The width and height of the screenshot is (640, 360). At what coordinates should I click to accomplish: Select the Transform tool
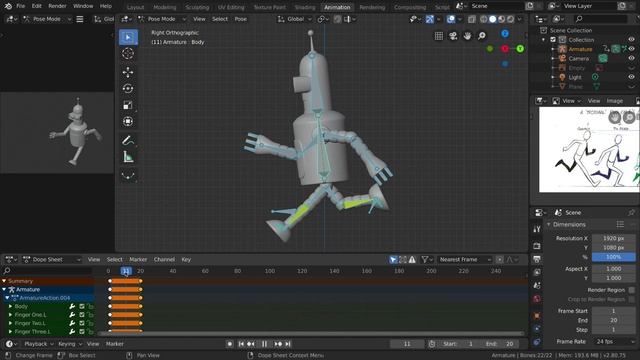click(x=128, y=121)
